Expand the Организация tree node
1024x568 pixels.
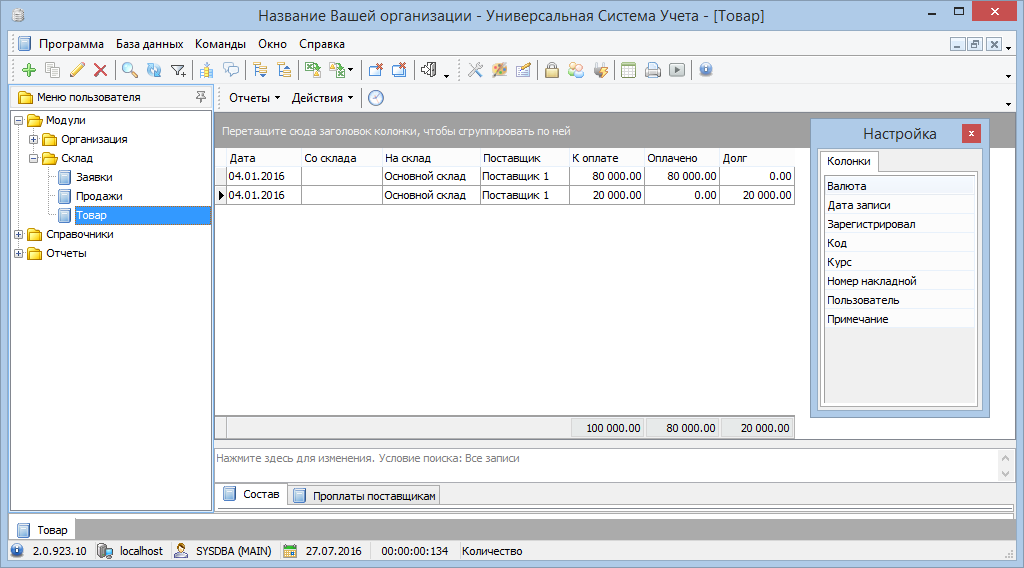point(34,140)
